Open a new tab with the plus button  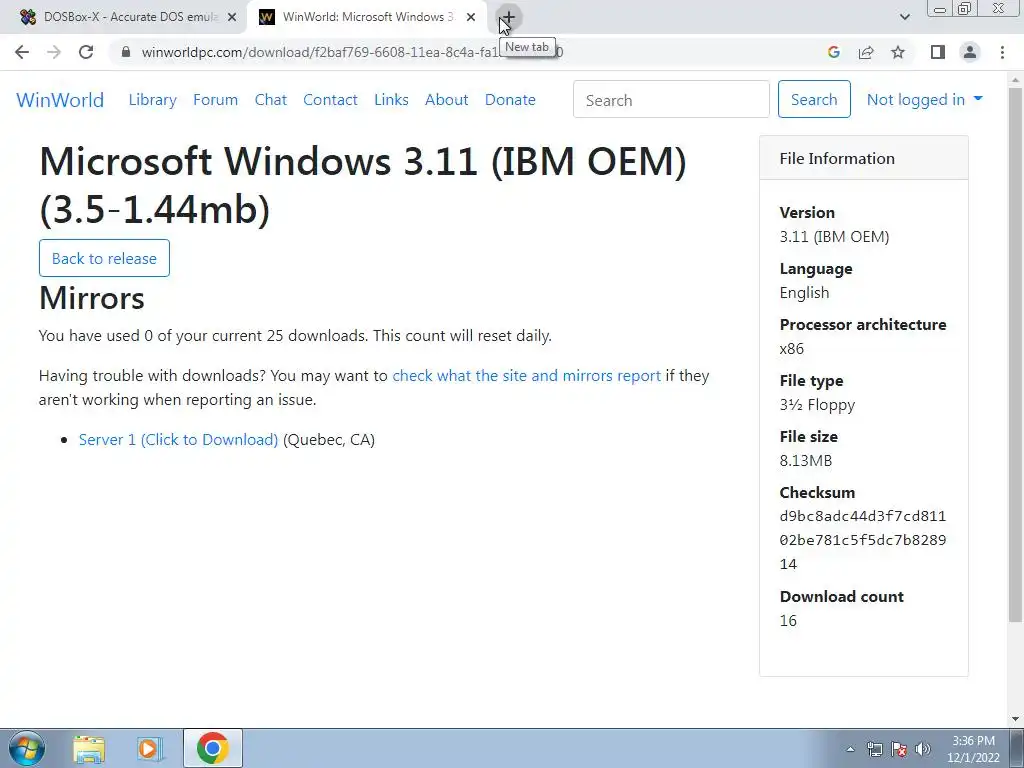pos(508,18)
